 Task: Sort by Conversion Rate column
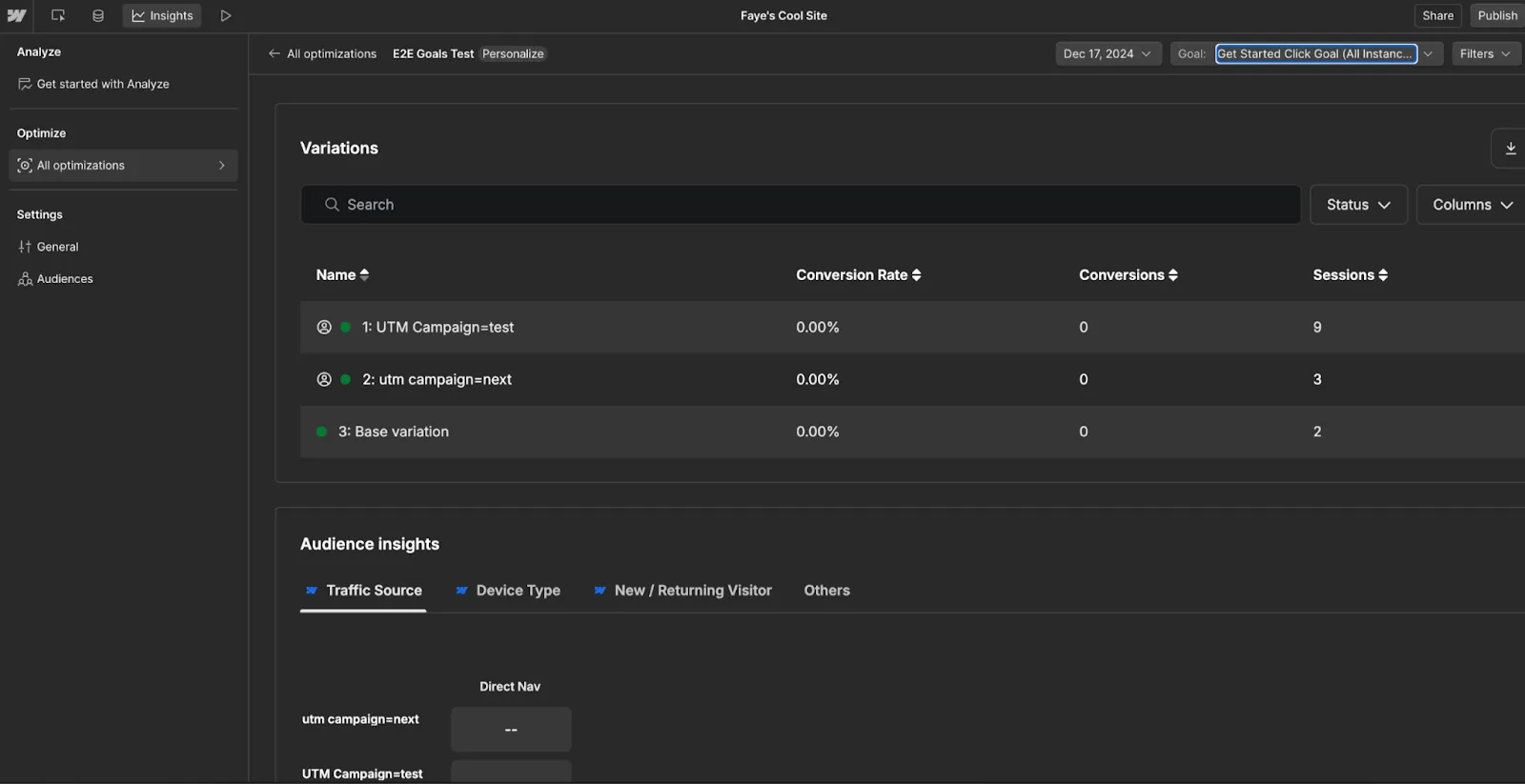(859, 274)
